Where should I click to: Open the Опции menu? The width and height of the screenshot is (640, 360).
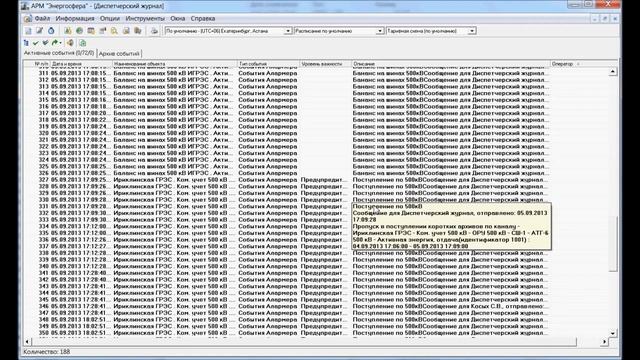(110, 19)
